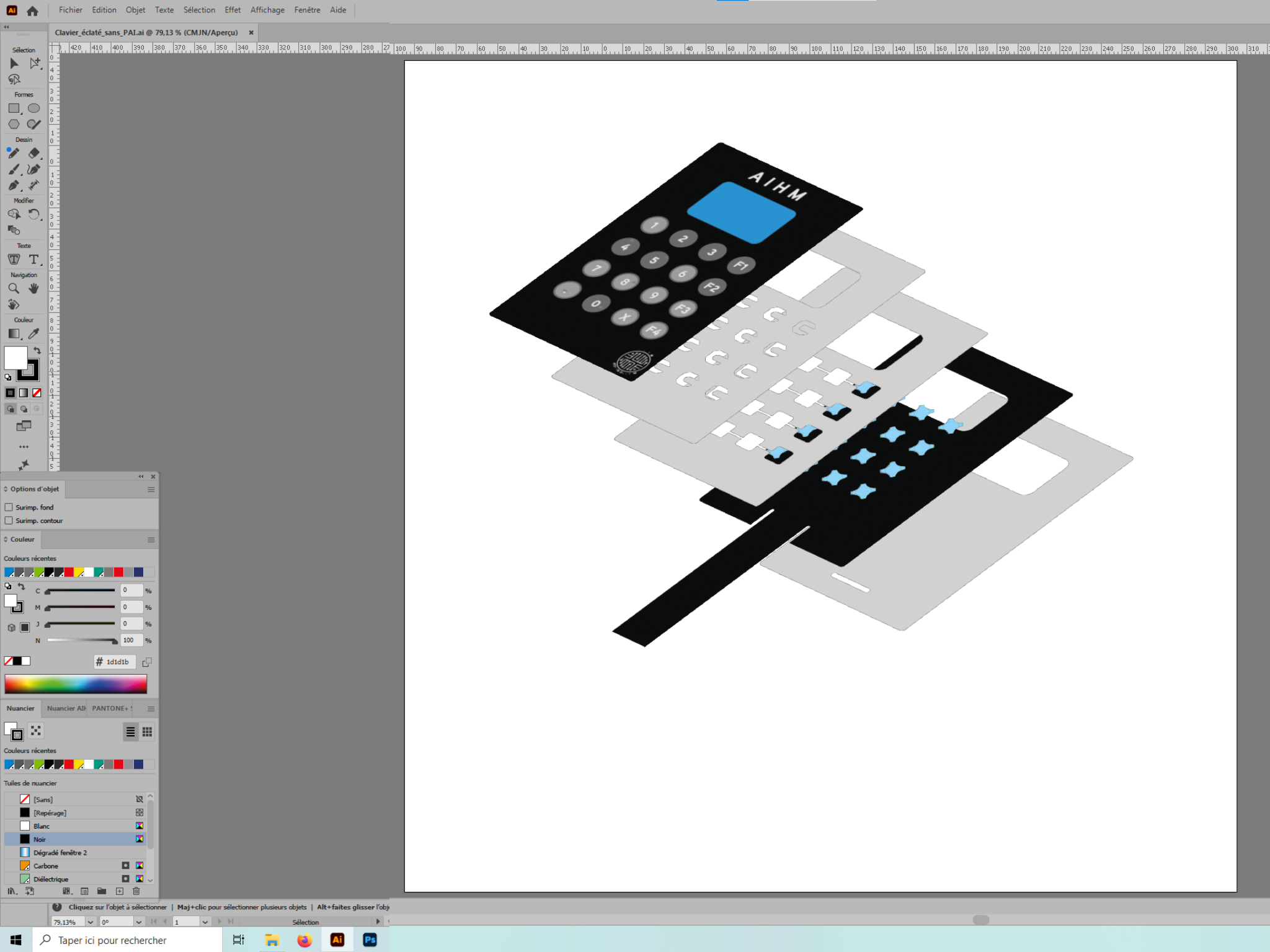Viewport: 1270px width, 952px height.
Task: Open Photoshop from the taskbar
Action: coord(370,940)
